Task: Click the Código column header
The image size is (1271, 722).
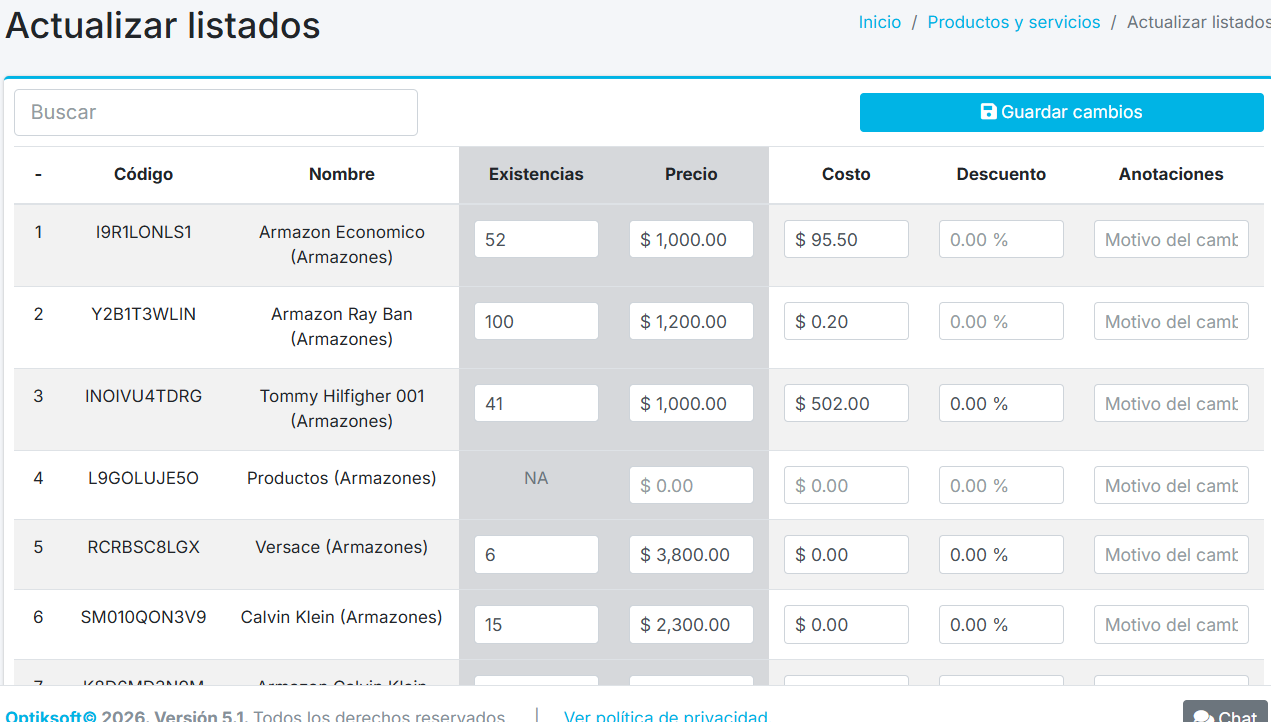Action: click(x=143, y=174)
